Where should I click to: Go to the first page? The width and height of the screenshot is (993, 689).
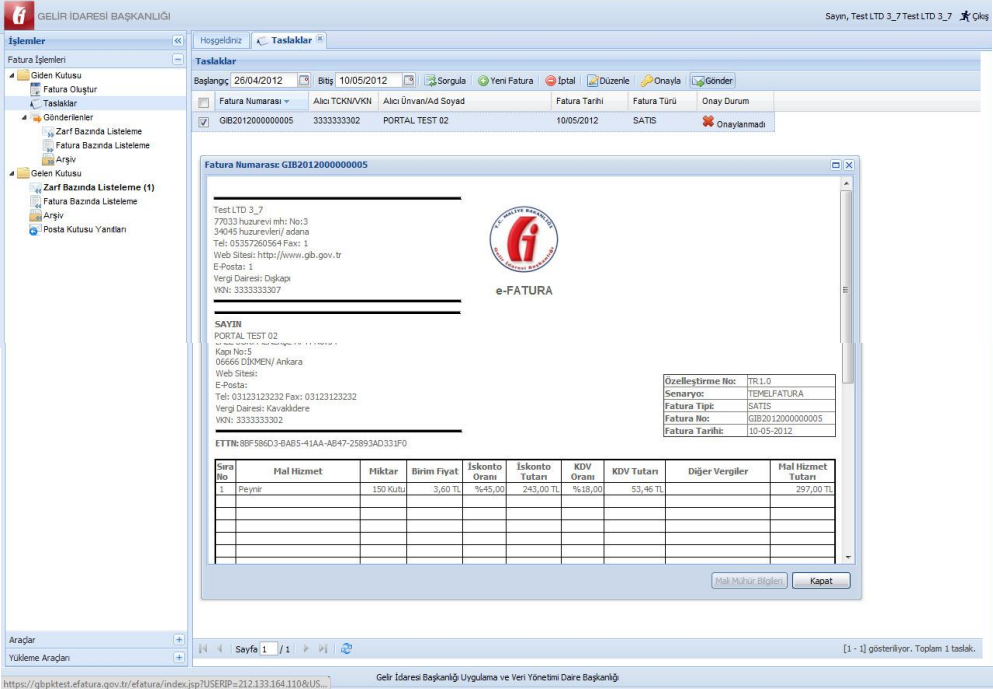(203, 648)
